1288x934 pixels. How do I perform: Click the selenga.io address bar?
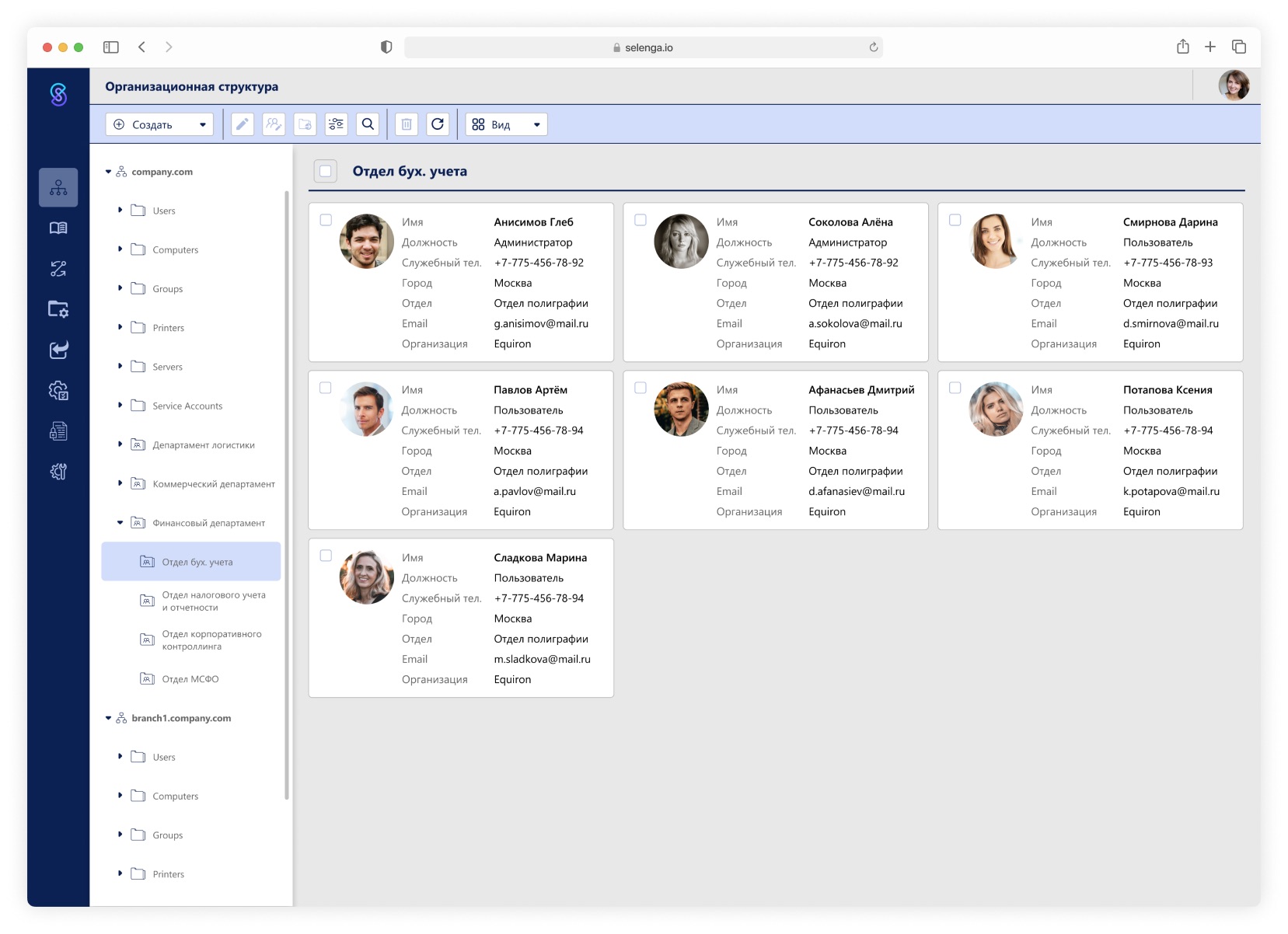(x=644, y=47)
